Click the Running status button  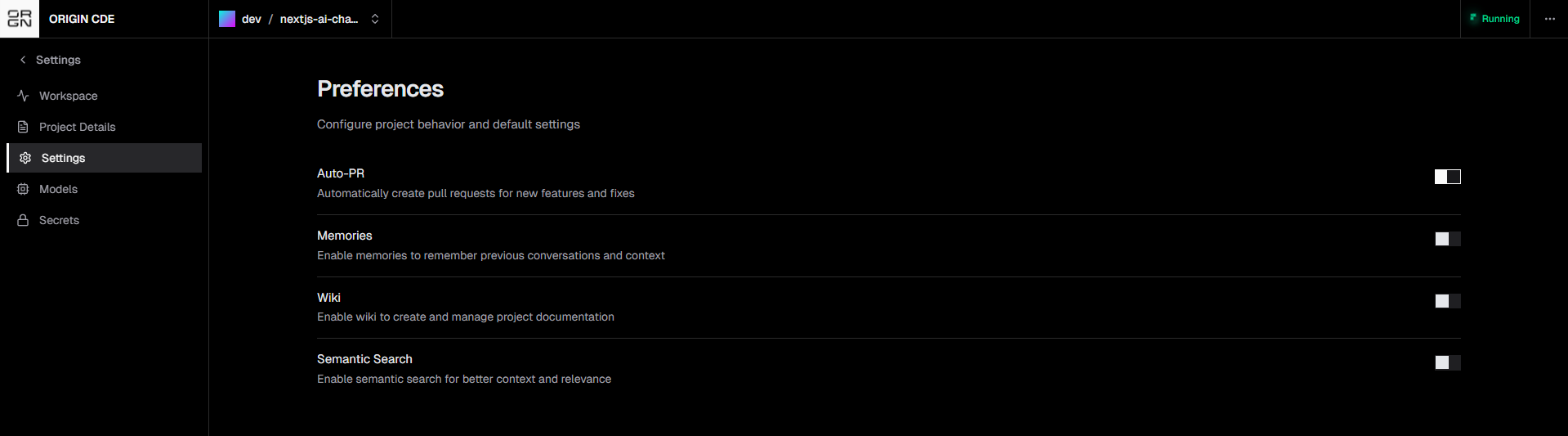pyautogui.click(x=1494, y=19)
